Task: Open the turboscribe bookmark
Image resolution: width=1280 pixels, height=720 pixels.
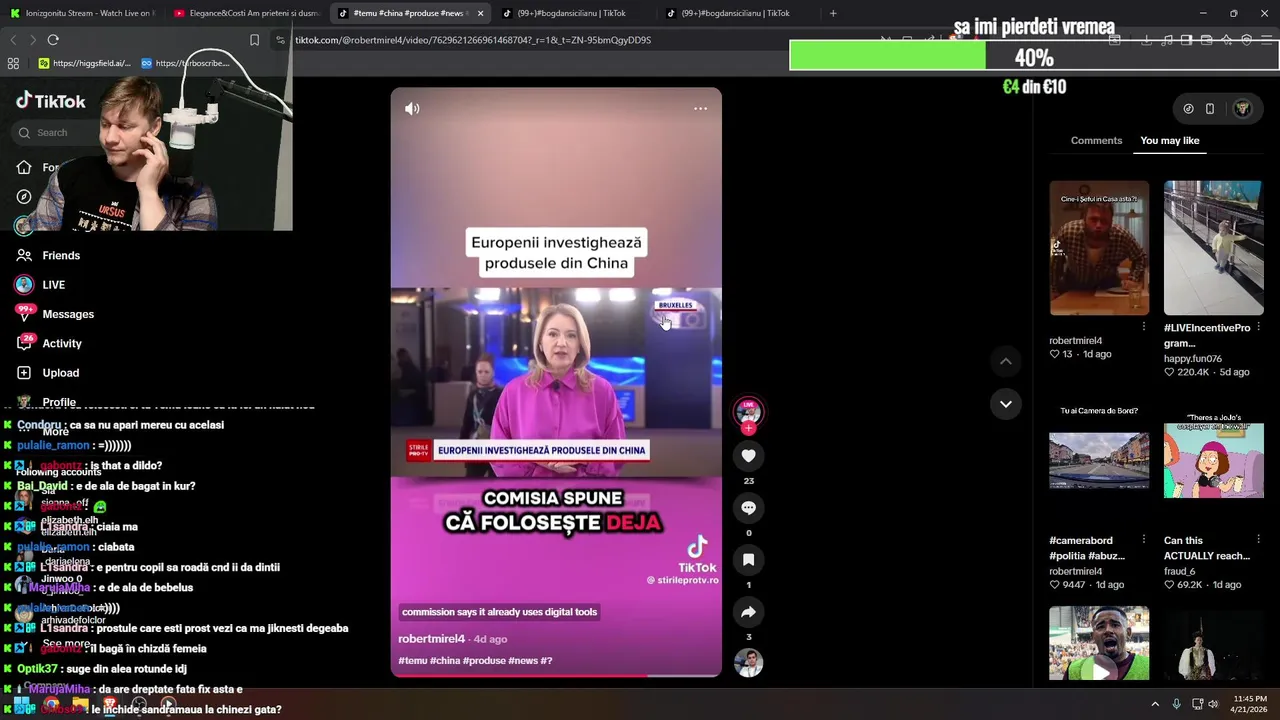Action: [x=185, y=63]
